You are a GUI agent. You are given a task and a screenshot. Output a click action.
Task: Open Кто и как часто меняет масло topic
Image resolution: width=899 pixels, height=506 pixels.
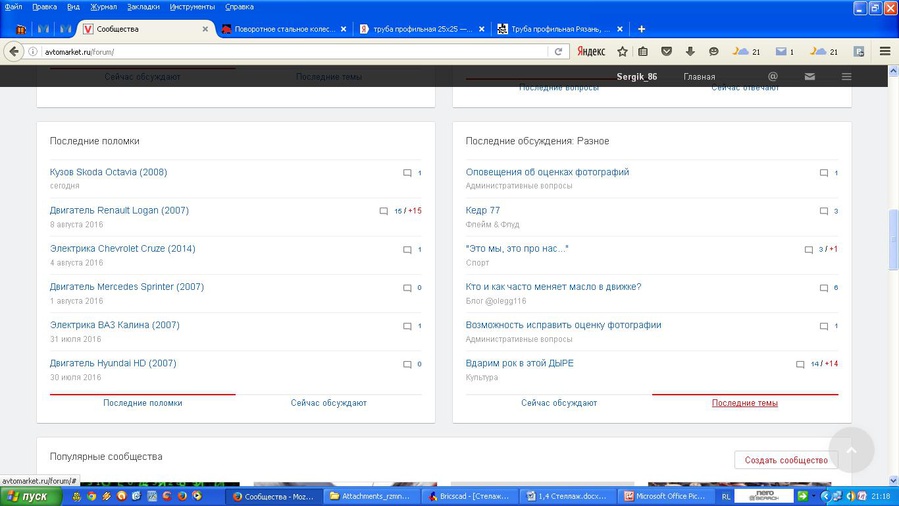point(553,287)
